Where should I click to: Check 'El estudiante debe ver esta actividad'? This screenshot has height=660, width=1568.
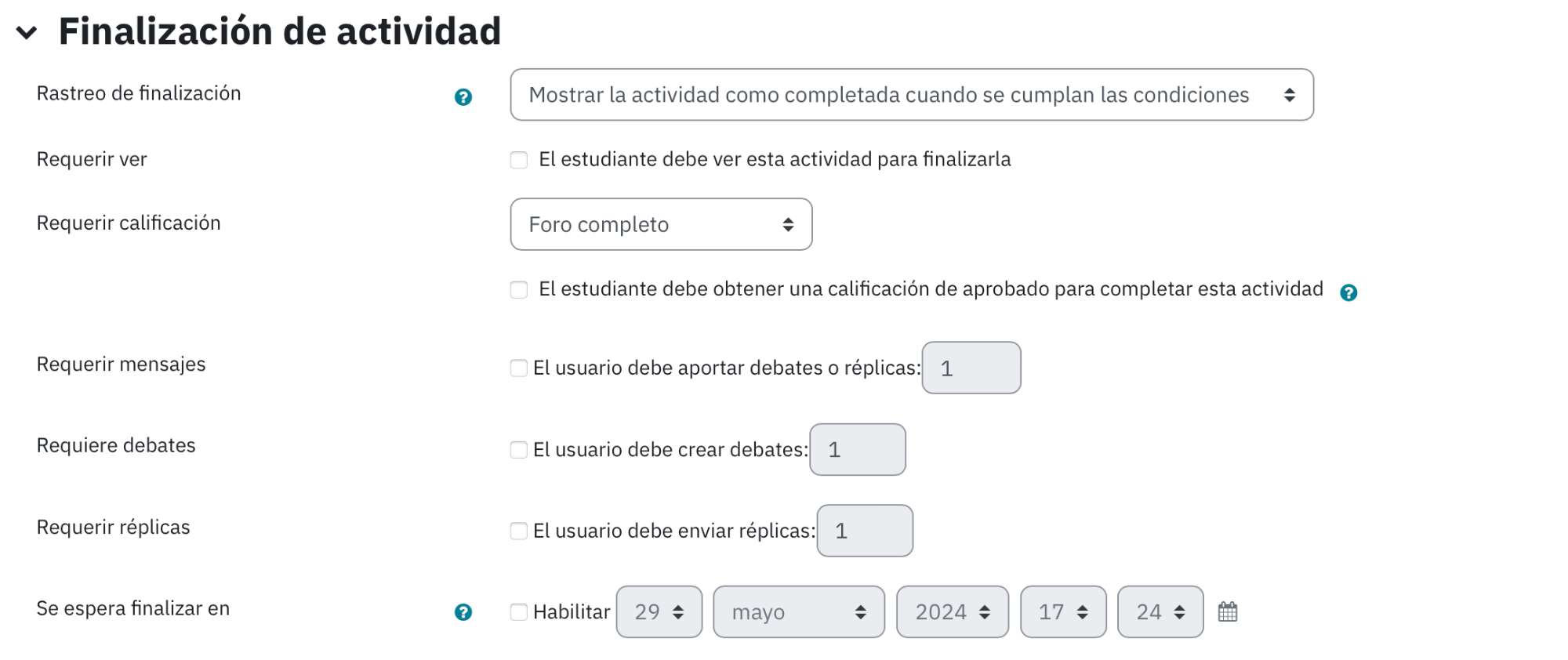(x=519, y=160)
